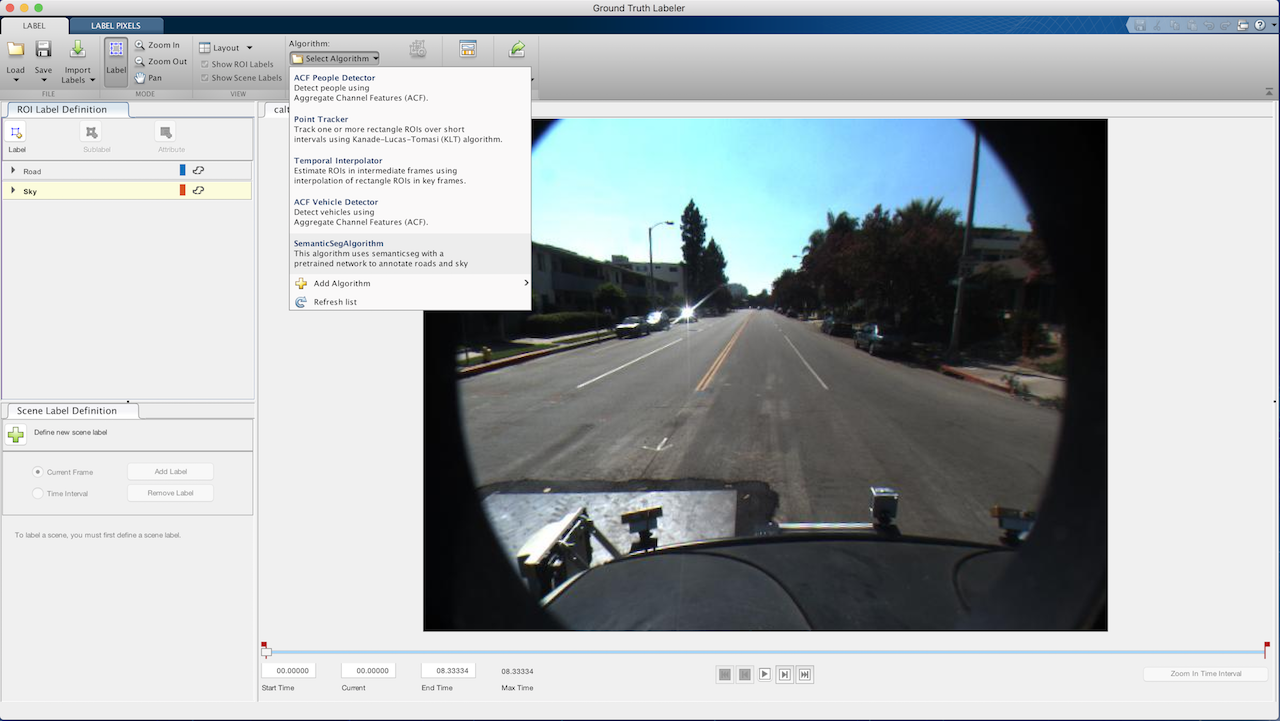The width and height of the screenshot is (1280, 721).
Task: Select the Current Frame radio button
Action: pyautogui.click(x=38, y=472)
